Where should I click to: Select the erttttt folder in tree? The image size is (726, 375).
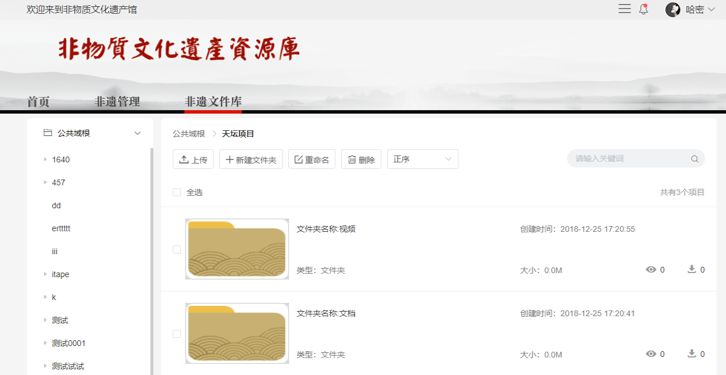coord(61,228)
